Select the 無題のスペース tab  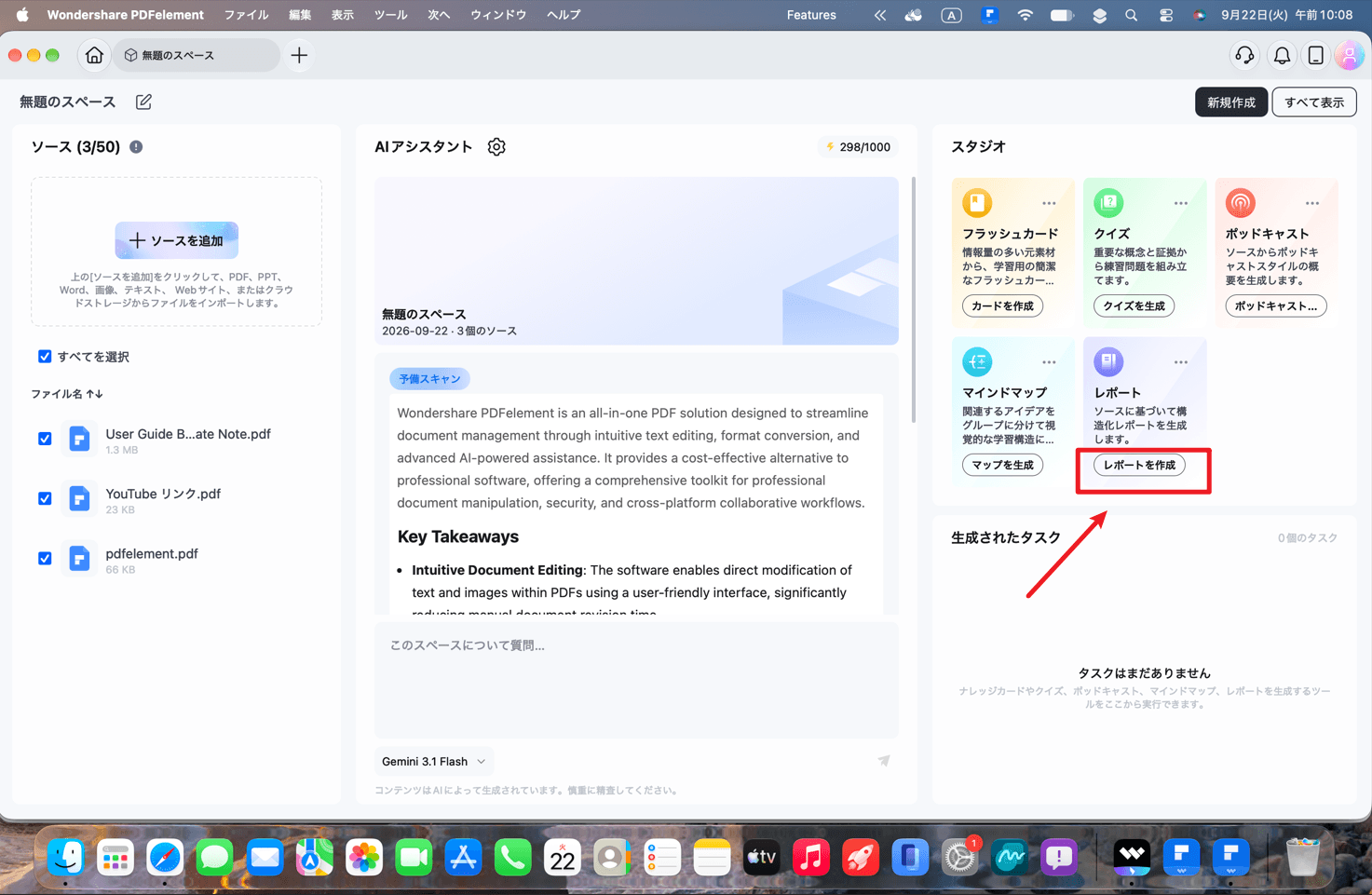coord(197,56)
